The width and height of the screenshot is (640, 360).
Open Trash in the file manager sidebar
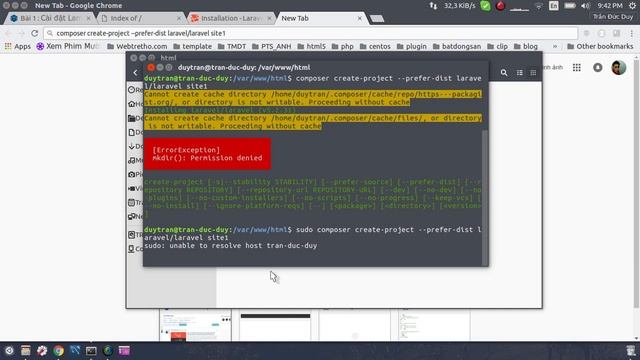(135, 202)
